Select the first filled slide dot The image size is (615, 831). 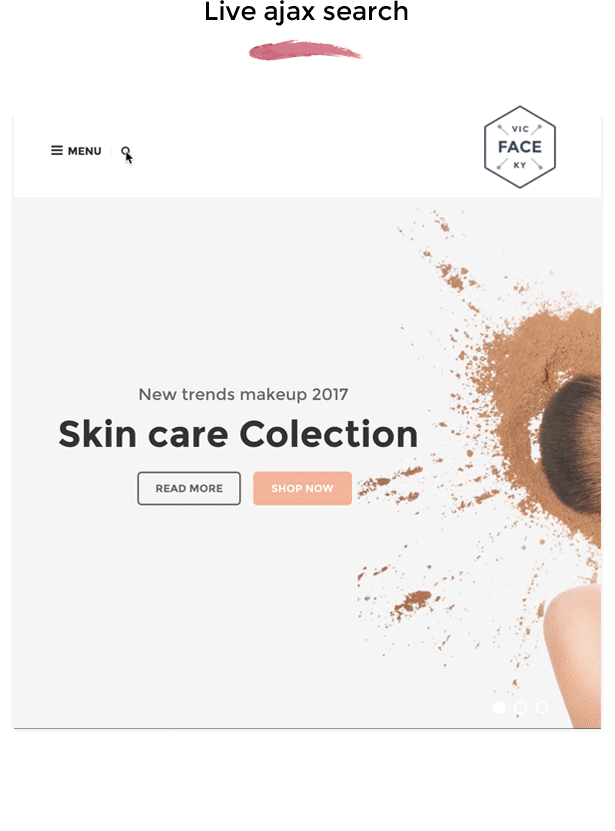click(499, 708)
